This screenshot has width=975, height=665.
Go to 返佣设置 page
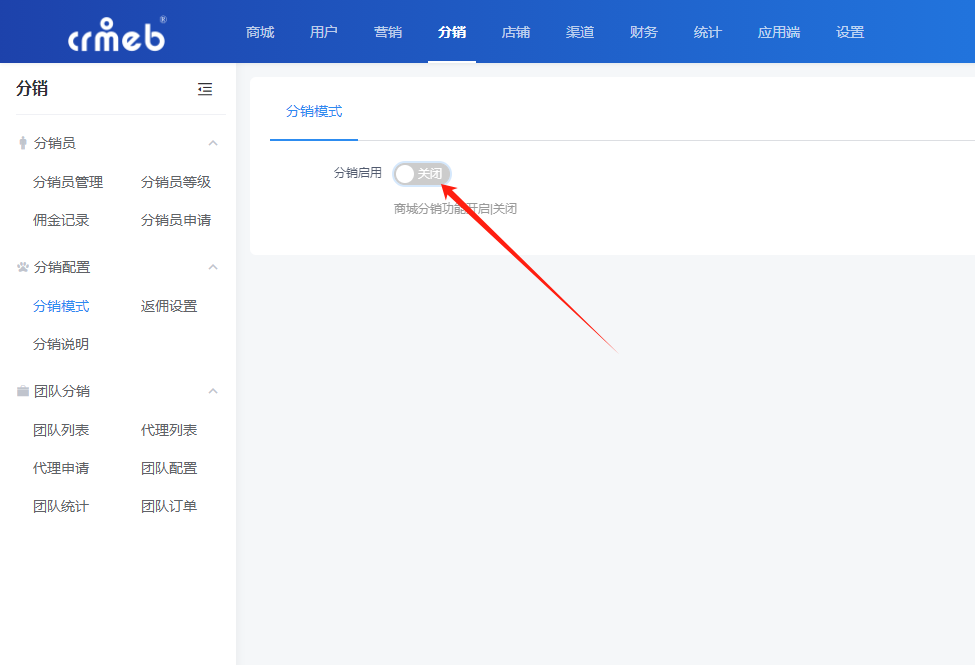point(169,306)
